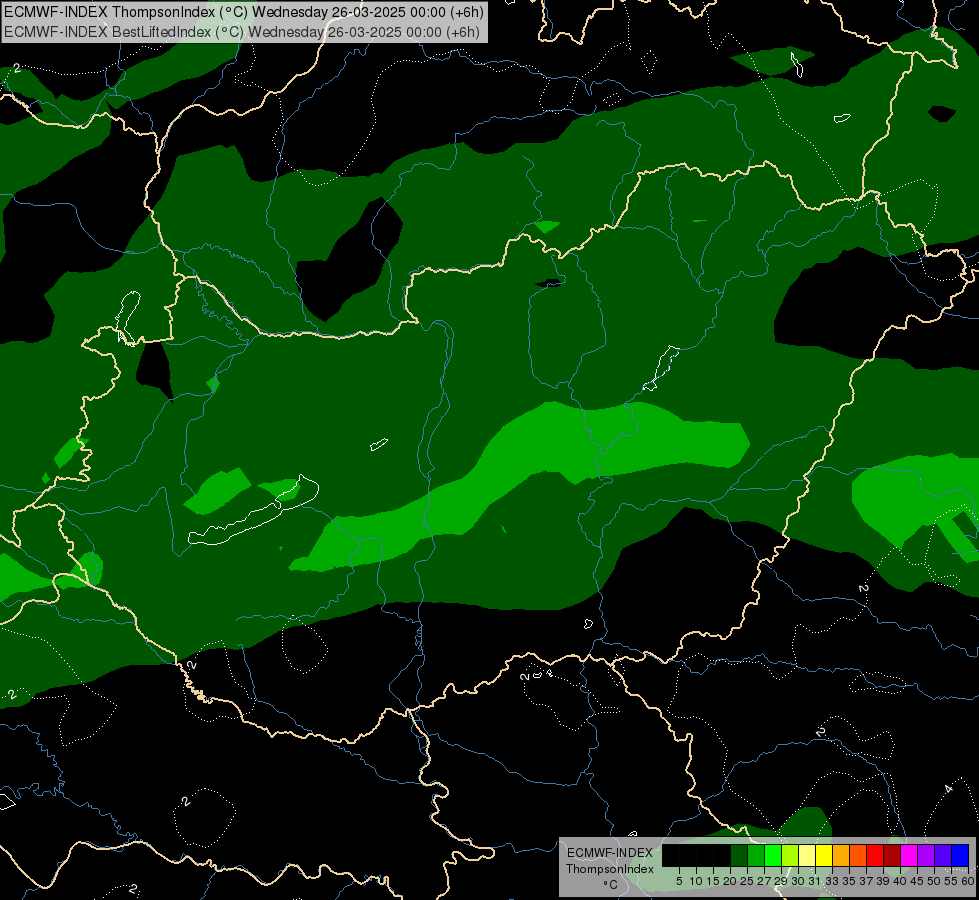979x900 pixels.
Task: Click the legend tick label 20
Action: [x=730, y=881]
